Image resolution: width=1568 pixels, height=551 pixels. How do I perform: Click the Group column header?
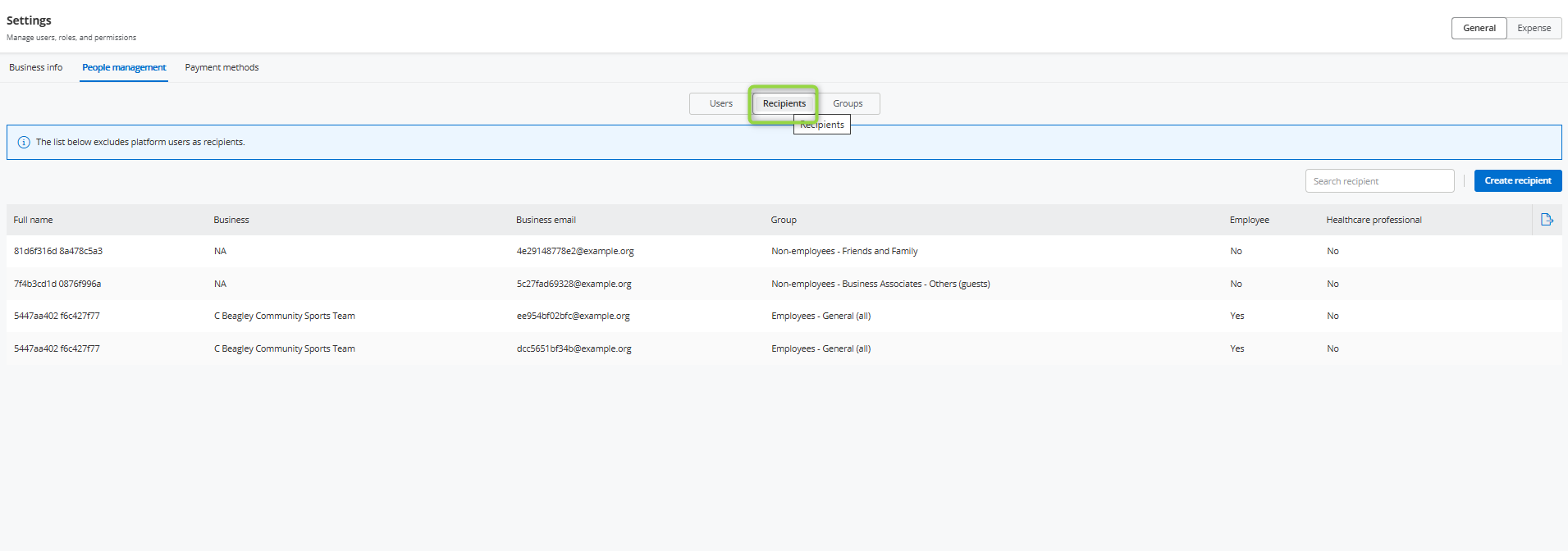click(x=784, y=220)
